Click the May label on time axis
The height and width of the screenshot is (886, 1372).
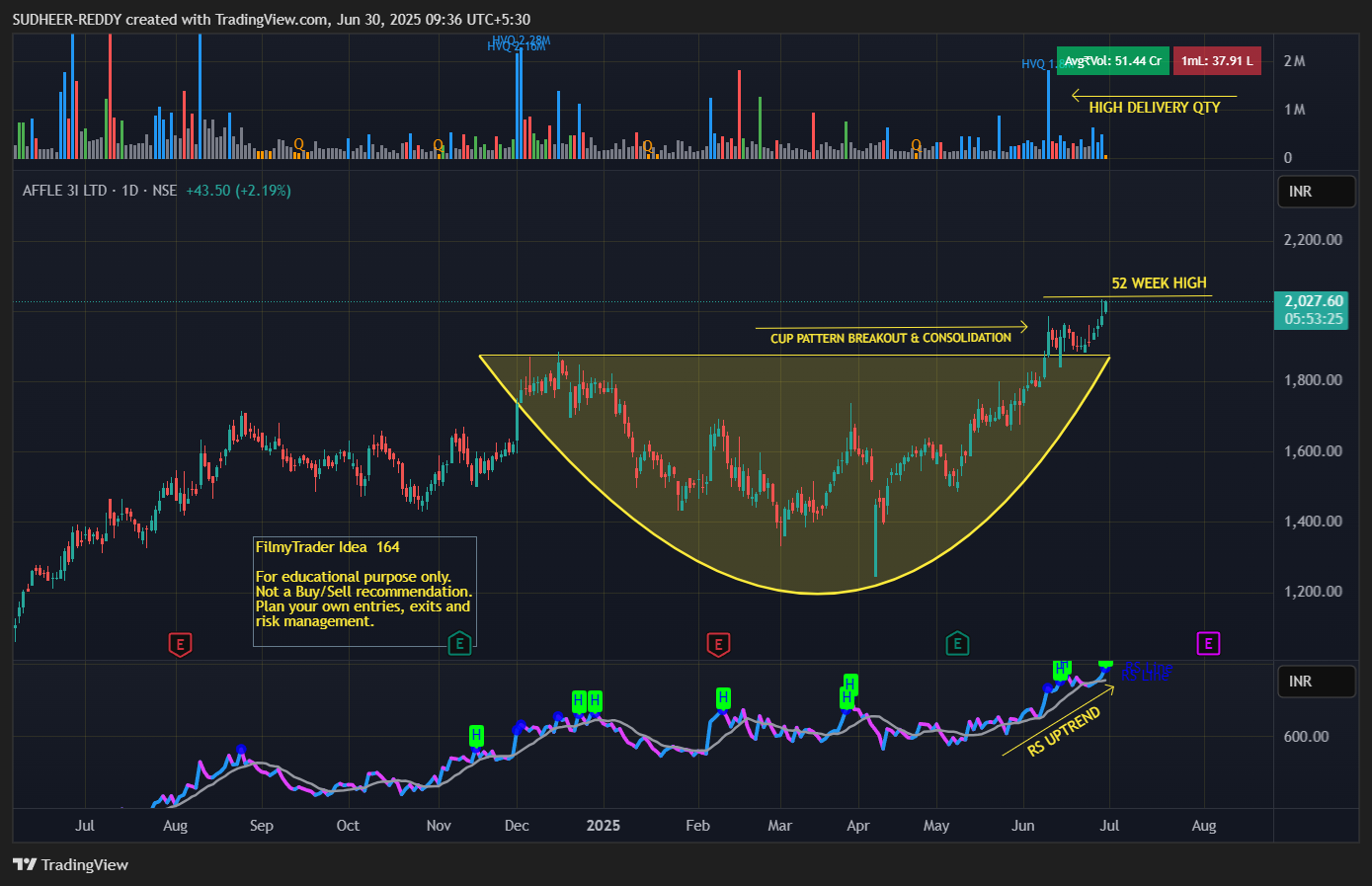[x=936, y=826]
